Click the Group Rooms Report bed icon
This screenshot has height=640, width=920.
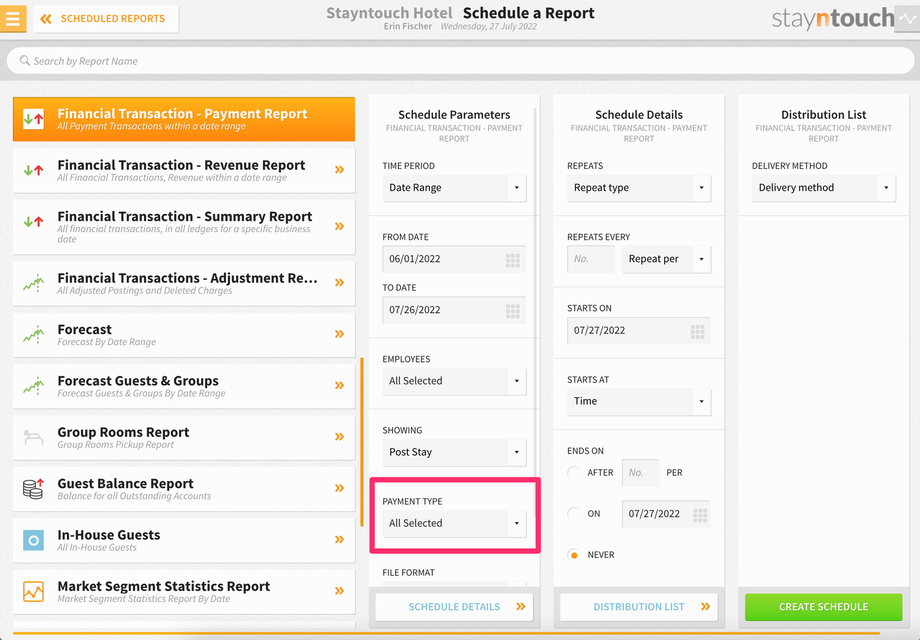33,437
